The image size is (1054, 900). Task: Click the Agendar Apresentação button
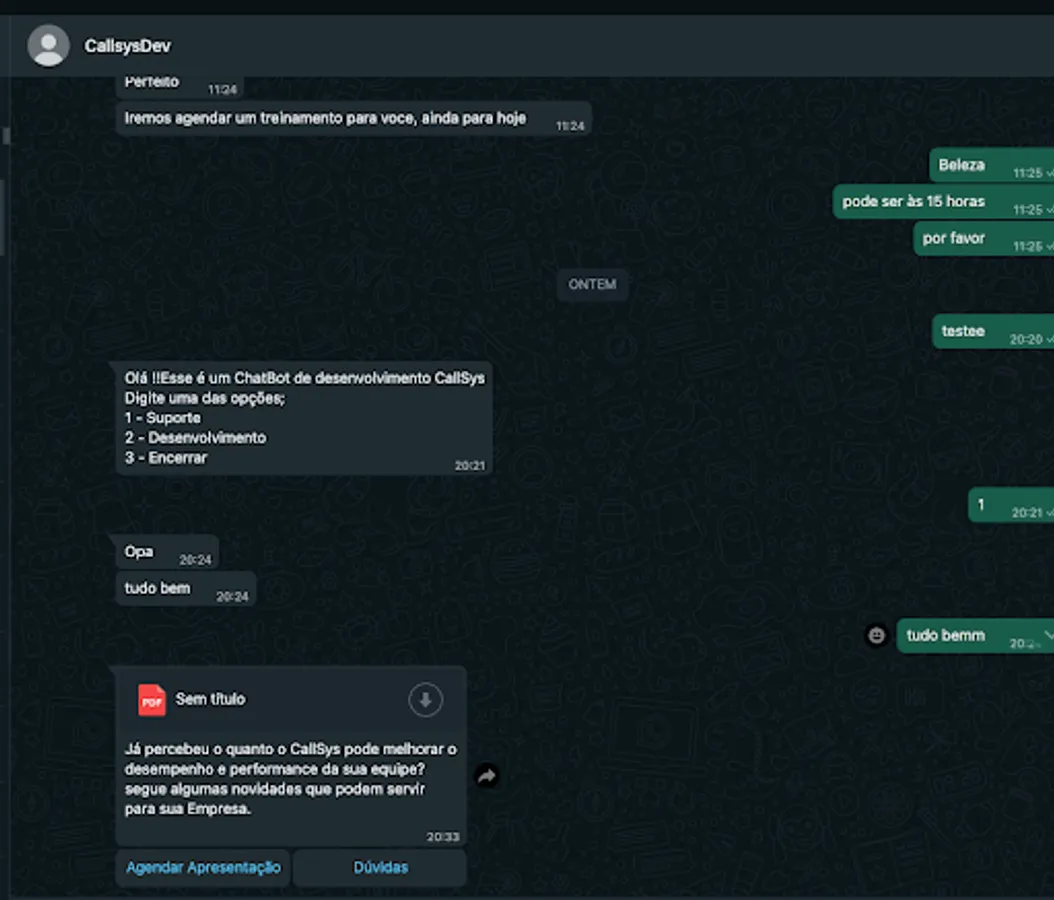pyautogui.click(x=203, y=867)
